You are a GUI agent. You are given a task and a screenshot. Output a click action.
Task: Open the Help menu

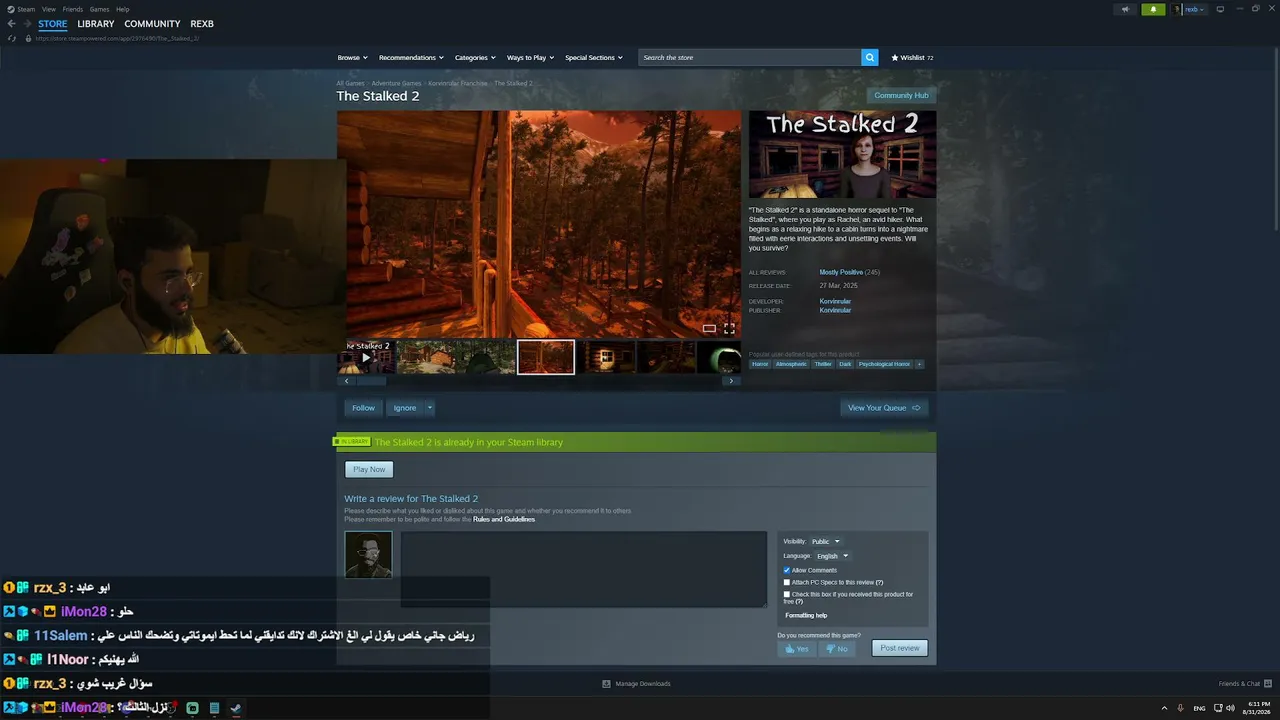click(x=122, y=9)
